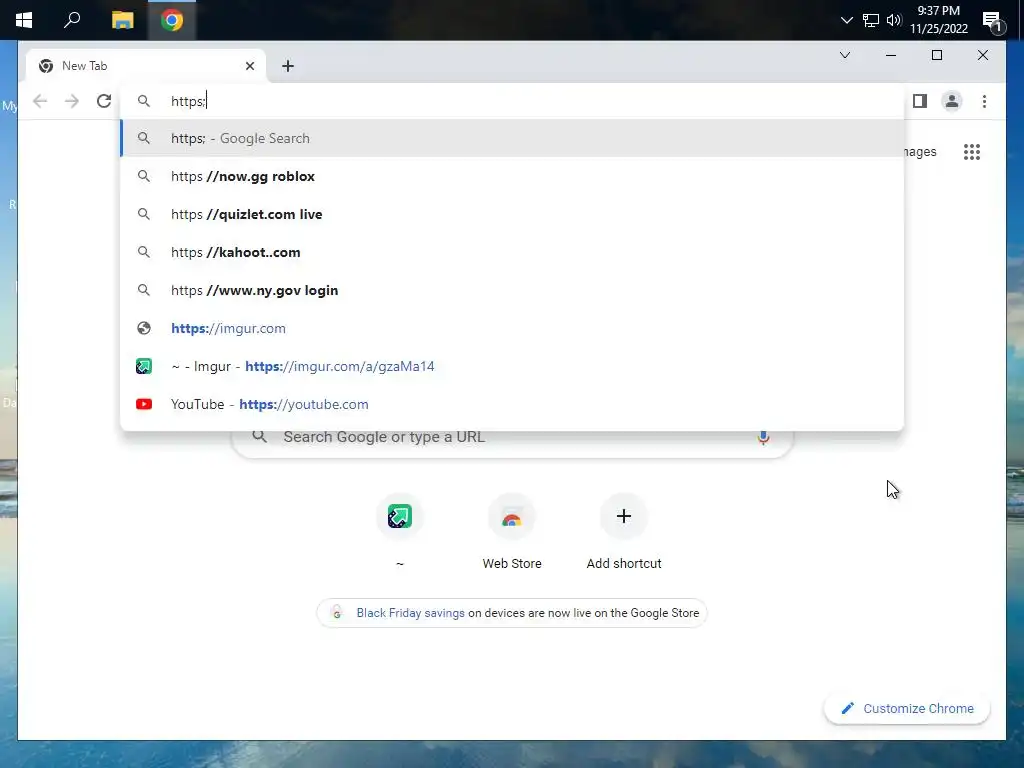
Task: Choose the "www.ny.gov login" suggestion
Action: pyautogui.click(x=513, y=290)
